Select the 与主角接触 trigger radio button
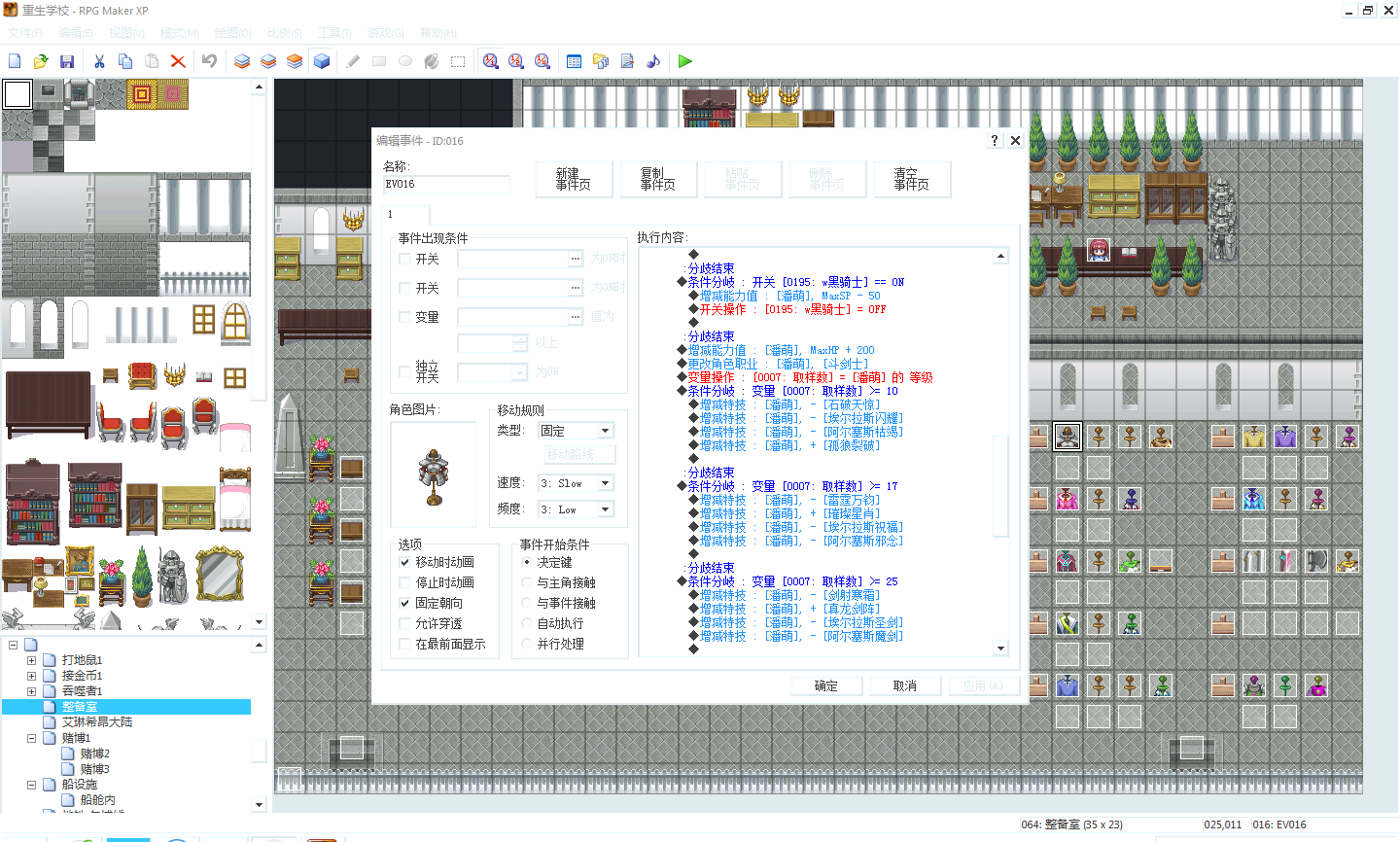 pyautogui.click(x=527, y=582)
